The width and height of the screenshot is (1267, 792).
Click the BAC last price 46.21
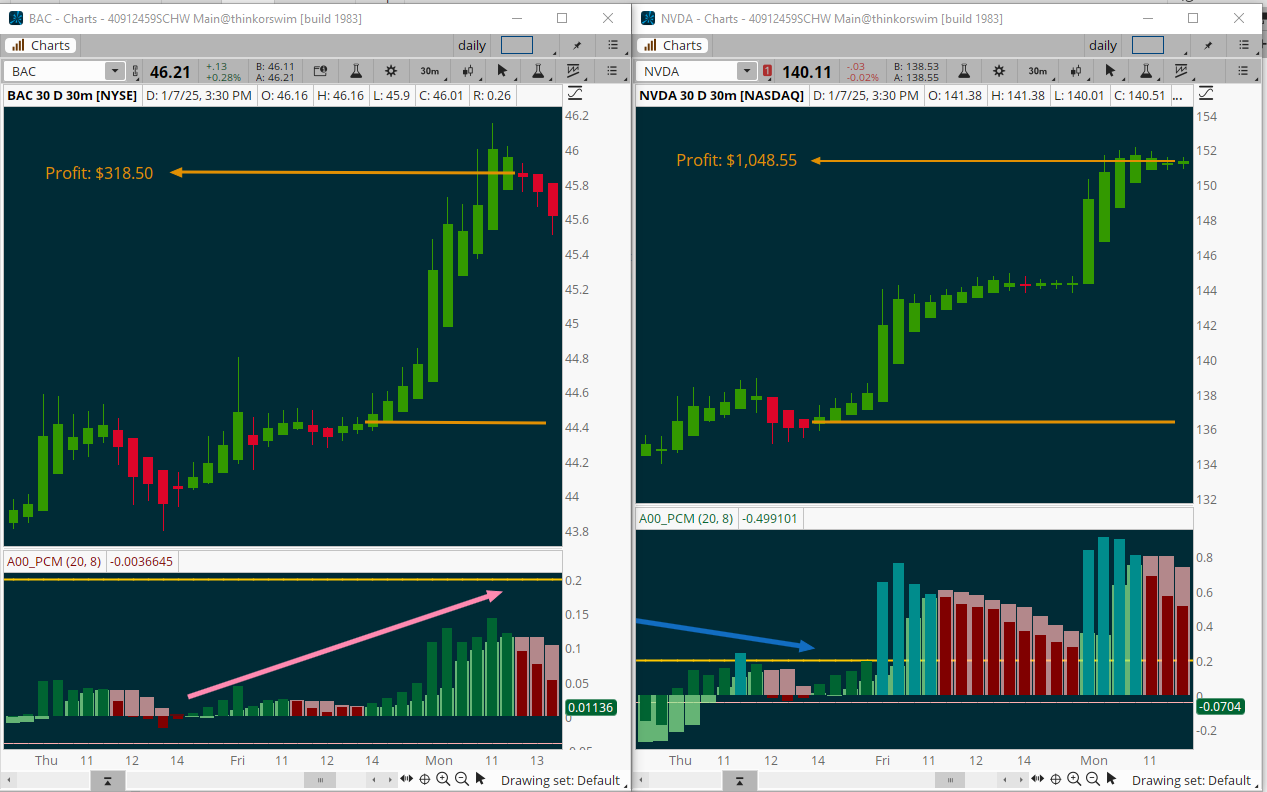170,72
